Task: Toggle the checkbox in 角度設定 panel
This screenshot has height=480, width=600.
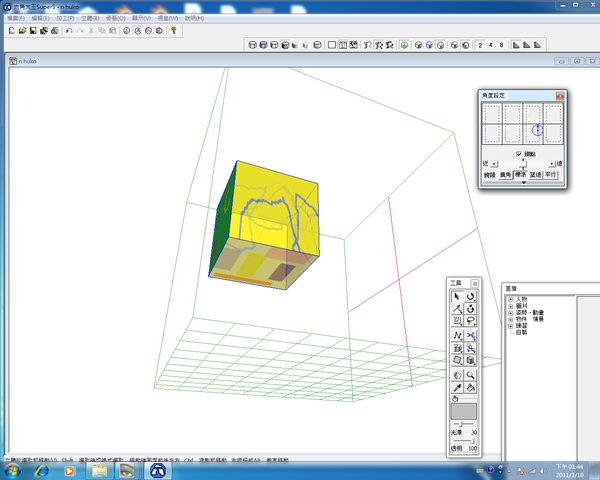Action: click(520, 154)
